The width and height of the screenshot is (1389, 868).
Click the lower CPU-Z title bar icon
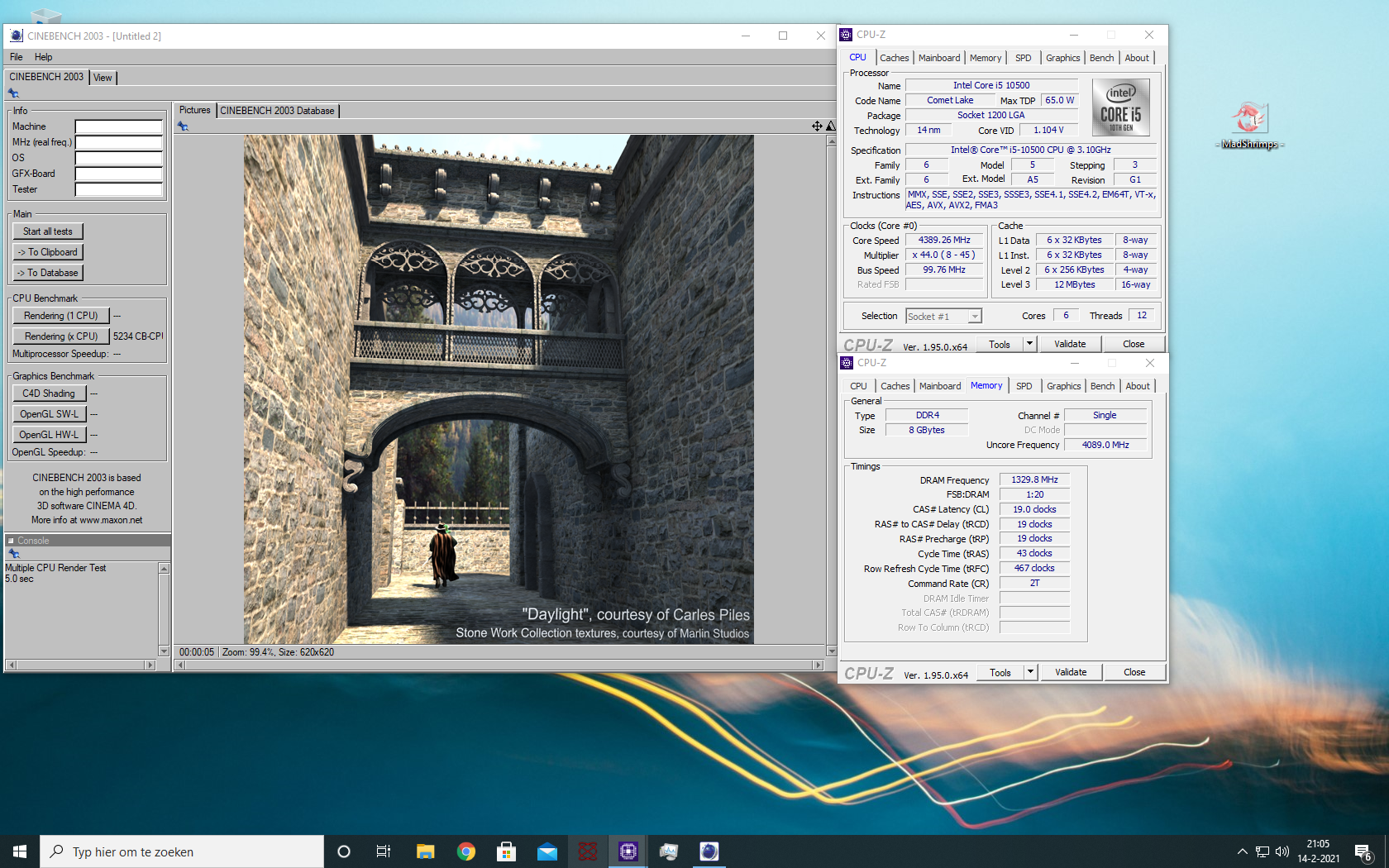(847, 363)
